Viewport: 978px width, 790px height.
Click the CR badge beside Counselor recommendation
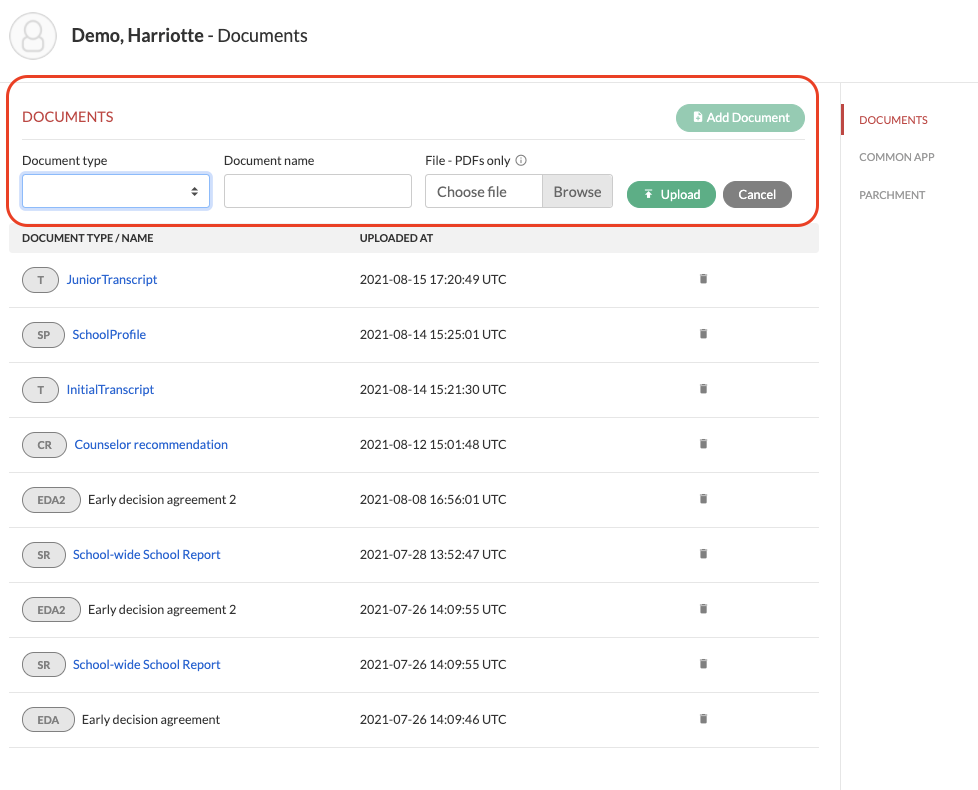pos(44,445)
